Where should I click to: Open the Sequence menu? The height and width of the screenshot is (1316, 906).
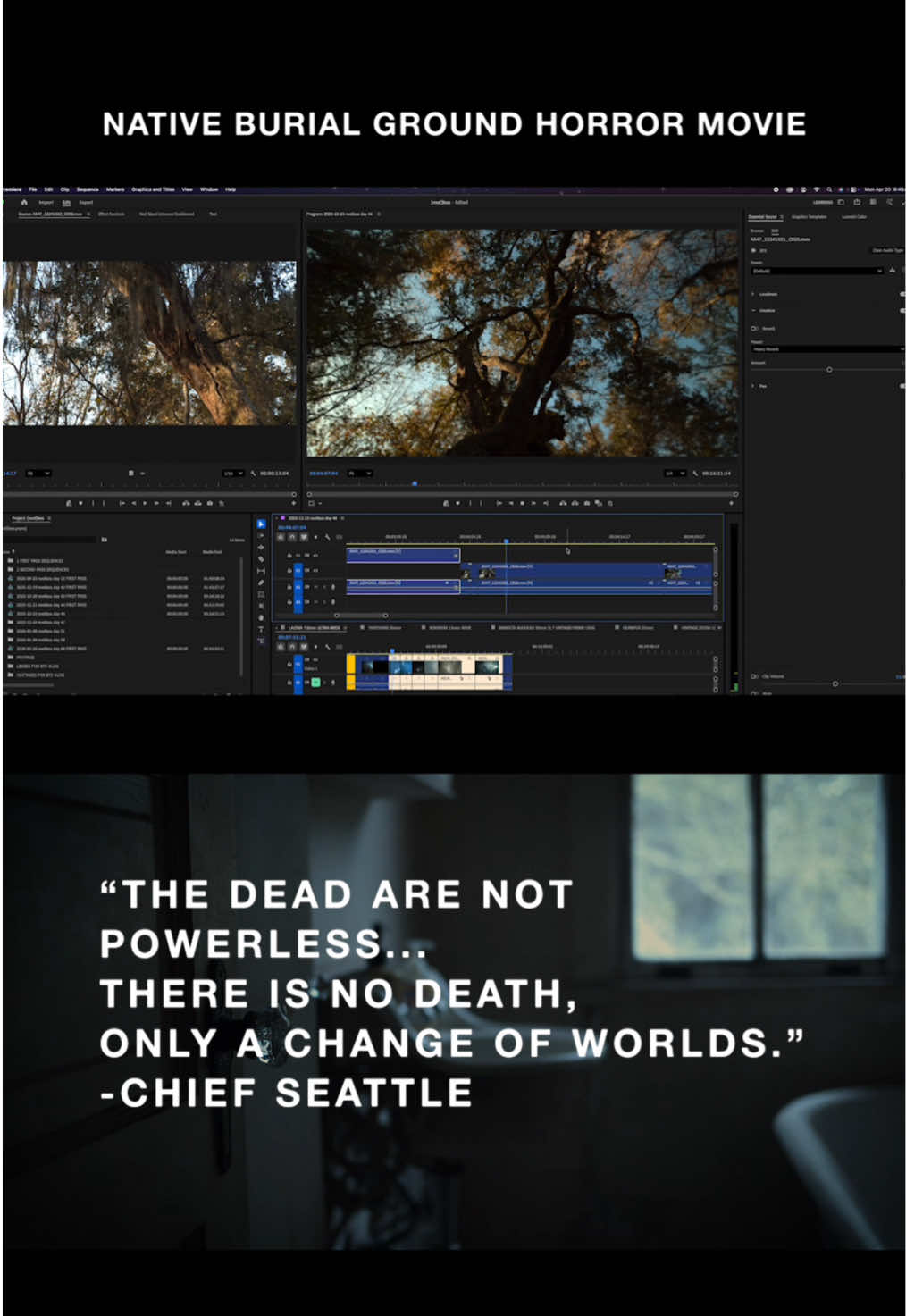[x=88, y=189]
